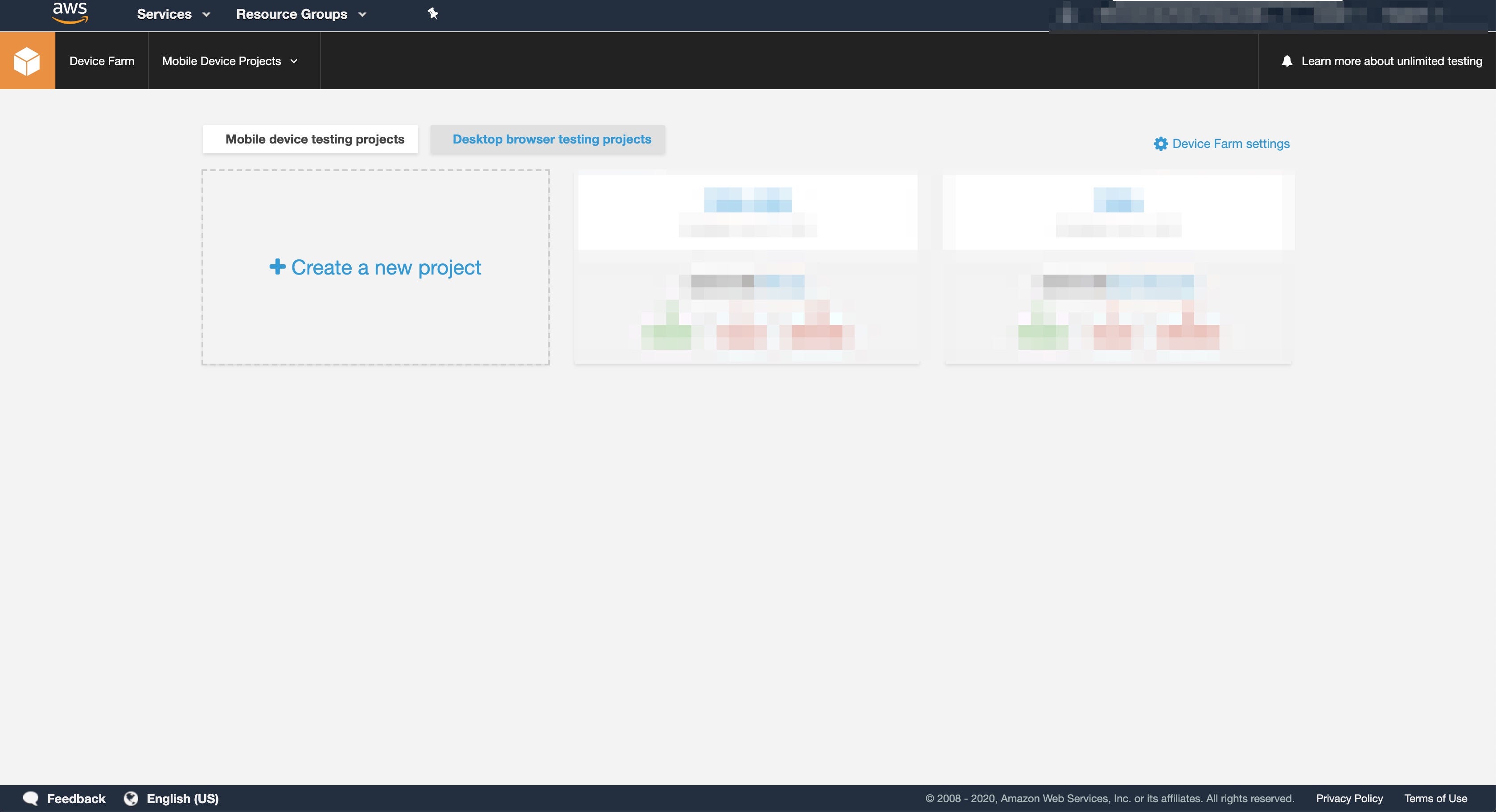Screen dimensions: 1496x812
Task: Click the orange Device Farm cube icon
Action: pyautogui.click(x=27, y=61)
